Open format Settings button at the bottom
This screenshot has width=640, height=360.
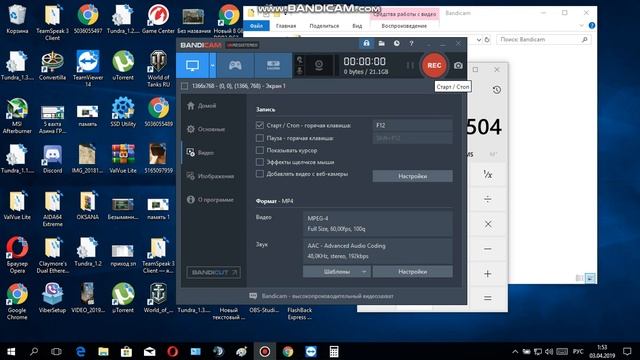click(x=413, y=272)
